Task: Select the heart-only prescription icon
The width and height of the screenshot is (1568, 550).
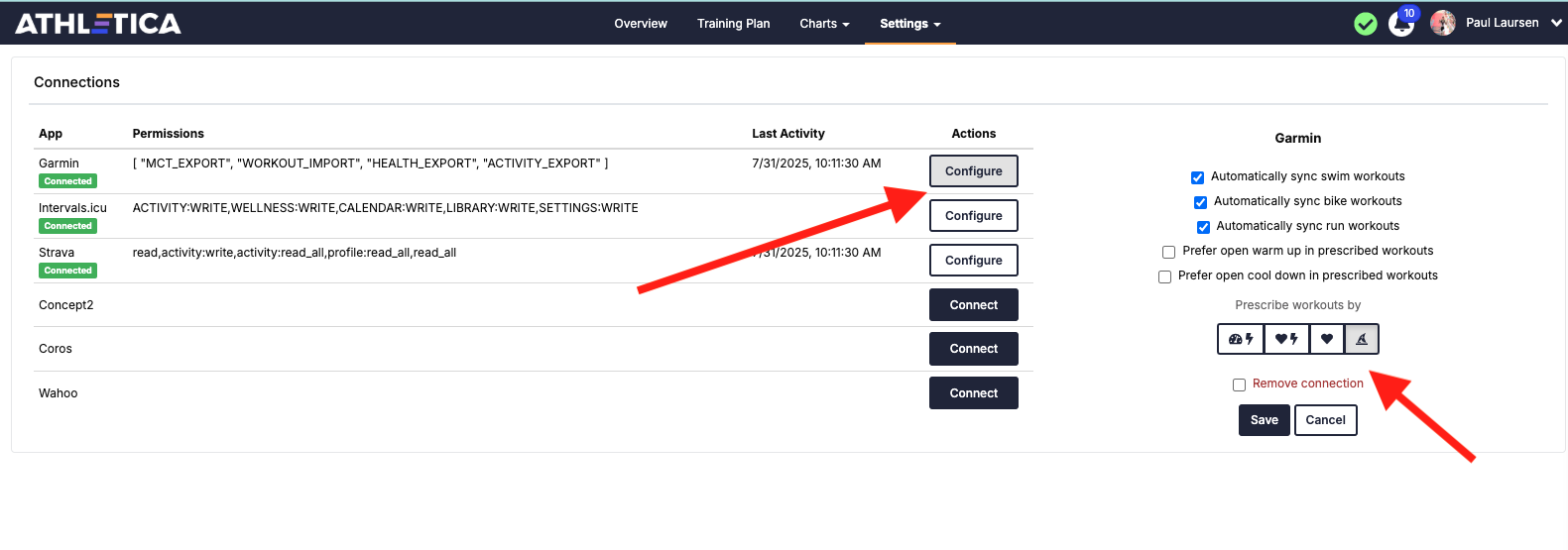Action: coord(1327,339)
